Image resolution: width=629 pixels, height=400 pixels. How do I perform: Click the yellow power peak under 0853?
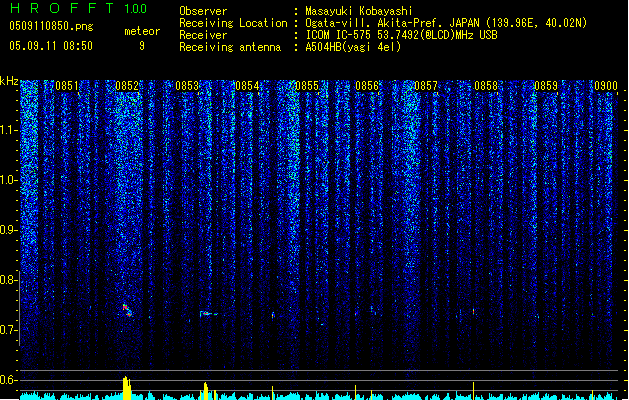click(206, 391)
